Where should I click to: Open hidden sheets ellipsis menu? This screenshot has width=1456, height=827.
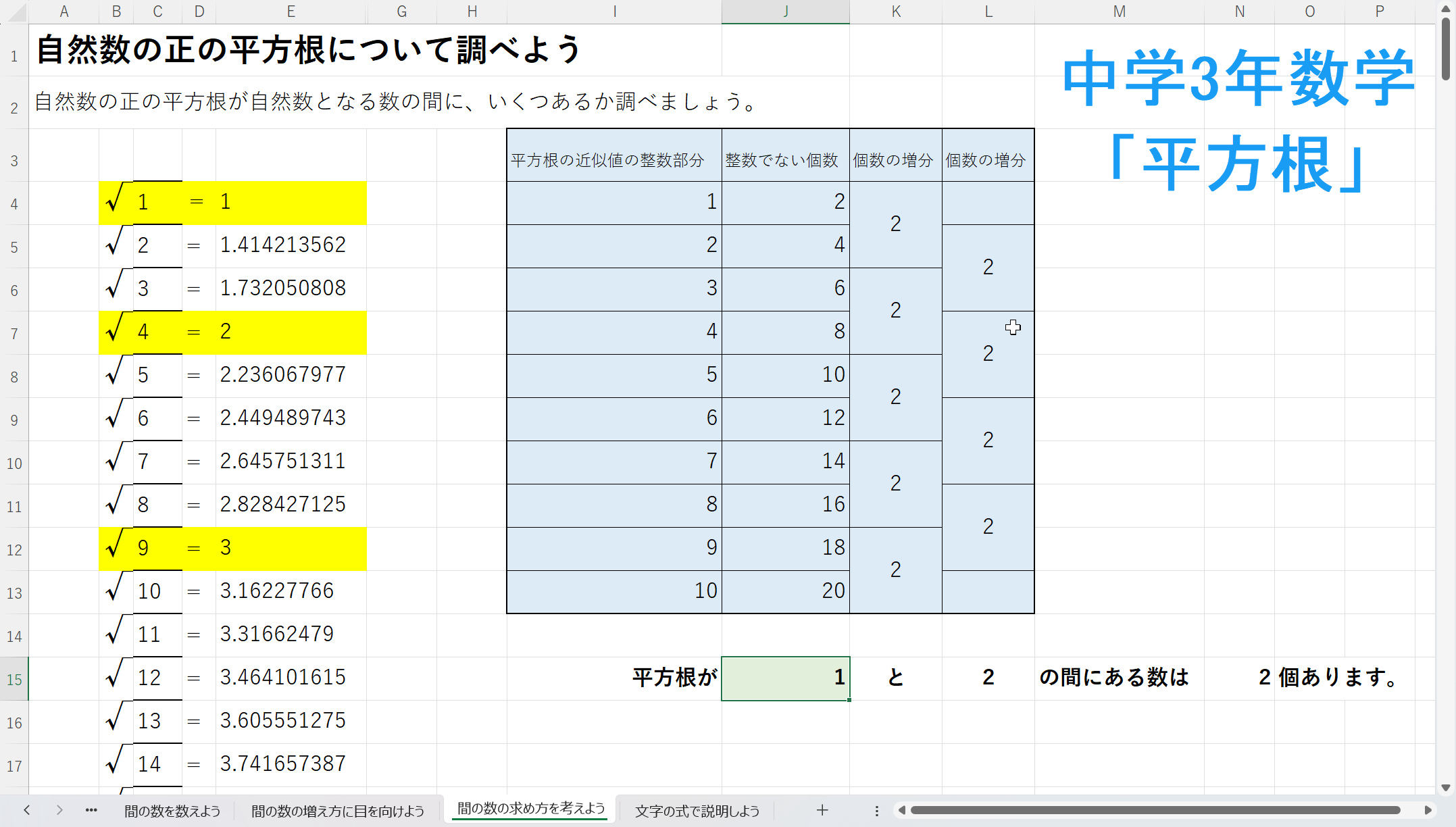pyautogui.click(x=91, y=810)
